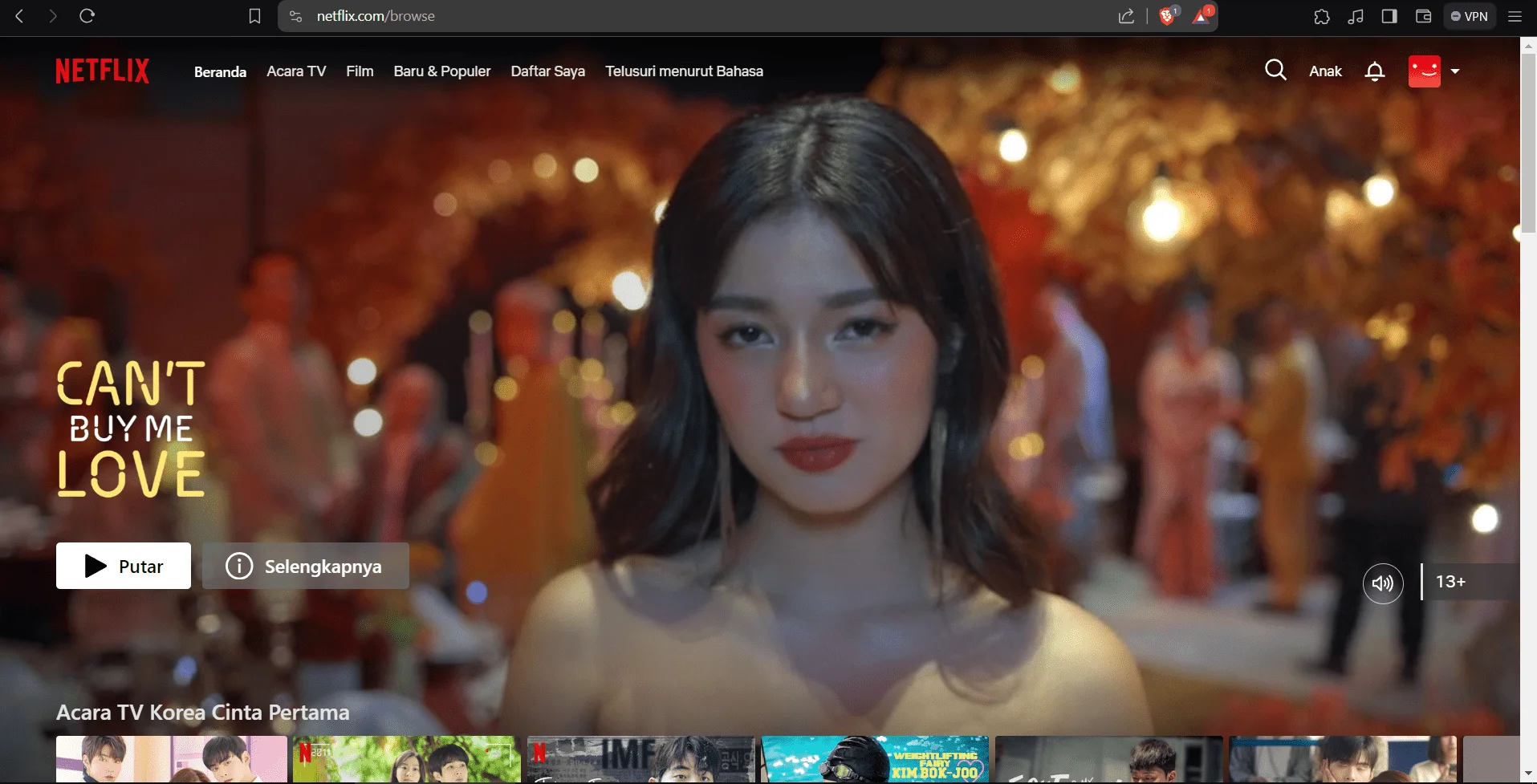The width and height of the screenshot is (1537, 784).
Task: Open the fifth dark thumbnail in row
Action: (1109, 759)
